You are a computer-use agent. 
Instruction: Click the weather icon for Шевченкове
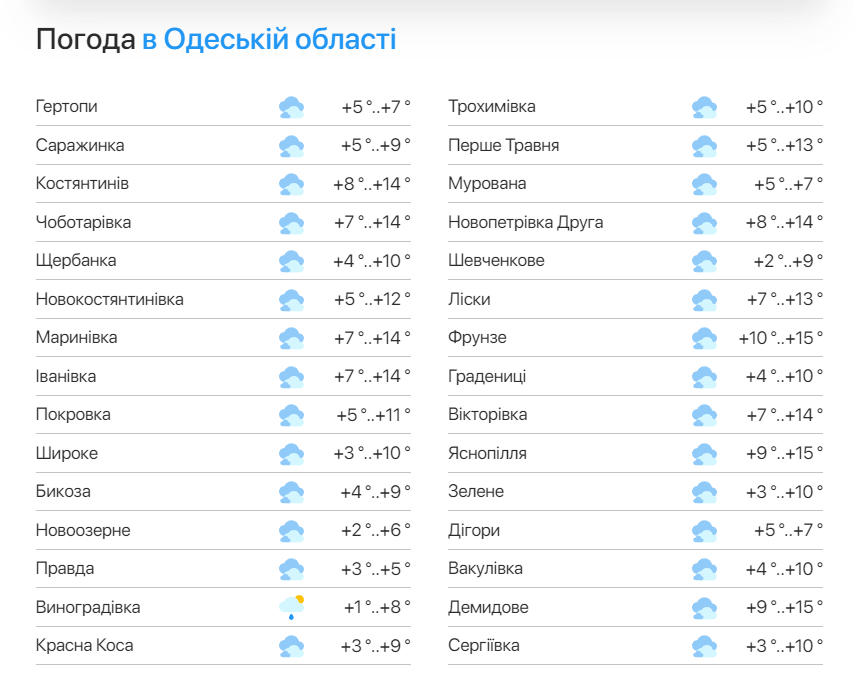pos(704,261)
